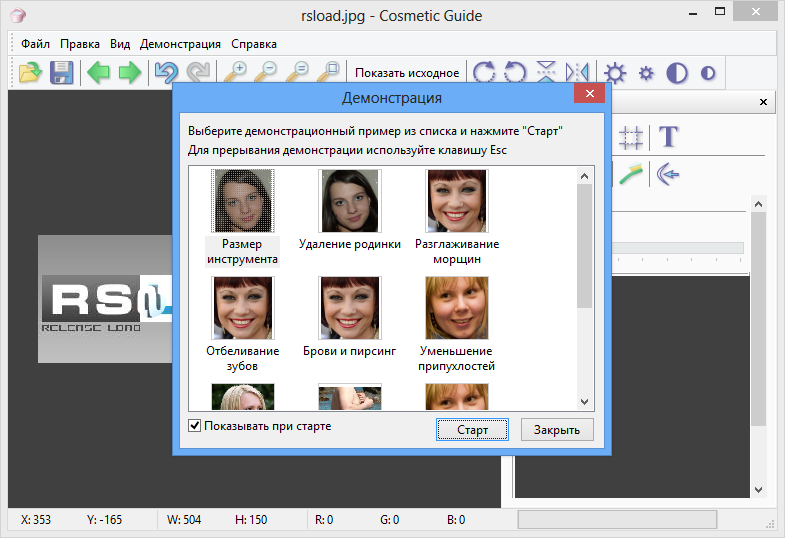Click the "Закрыть" button

click(x=557, y=430)
